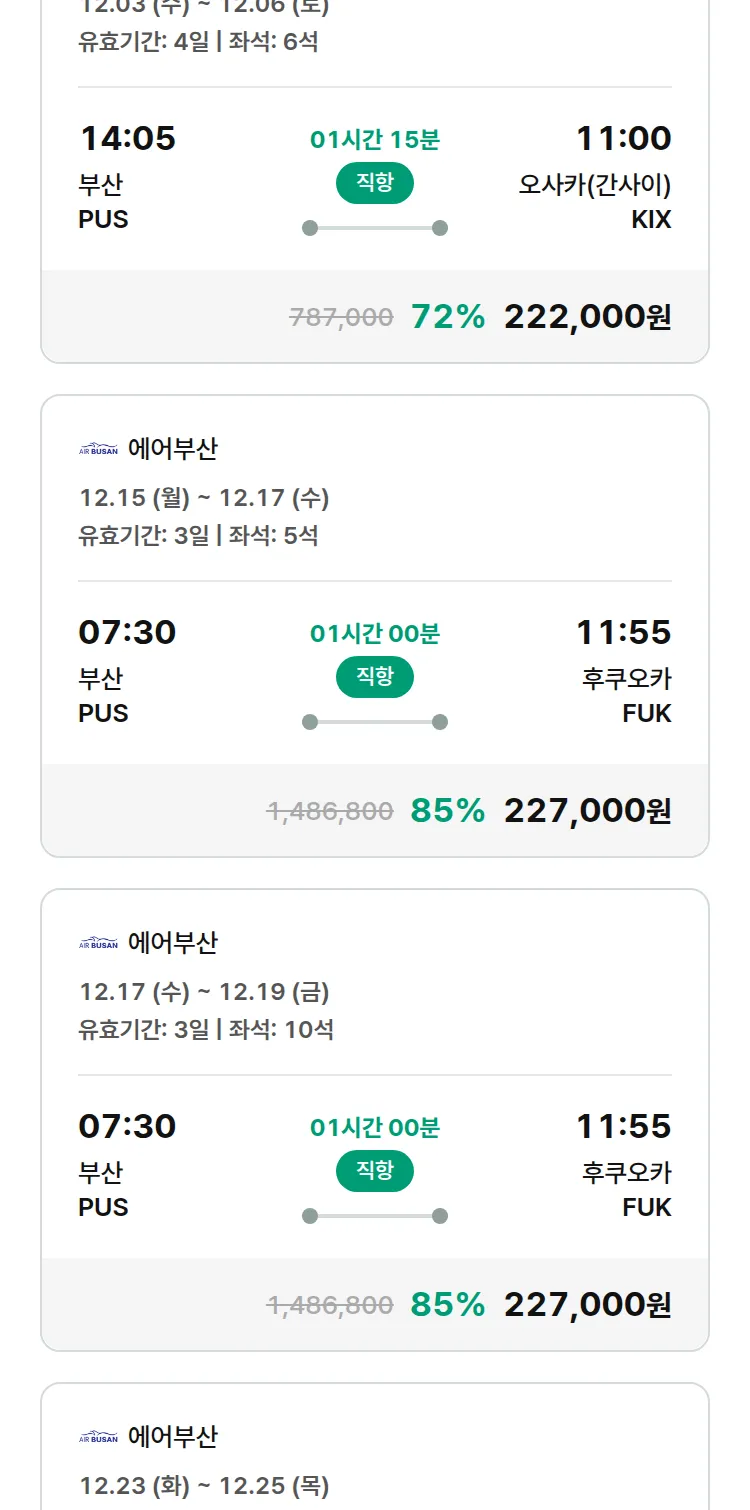Click the Air Busan logo on the 12.23 flight
The width and height of the screenshot is (750, 1510).
(98, 1437)
